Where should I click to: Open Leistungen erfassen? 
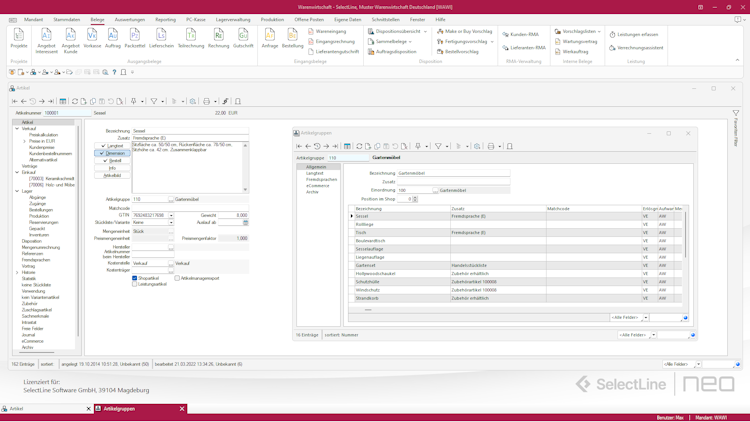coord(634,34)
